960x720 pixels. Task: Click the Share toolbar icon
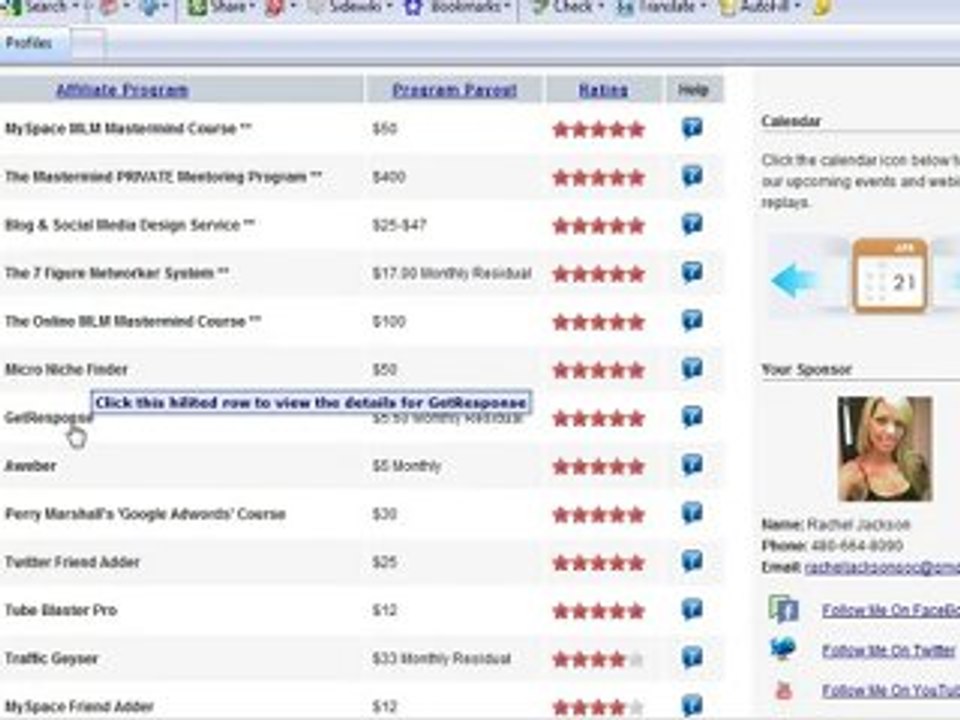coord(197,7)
